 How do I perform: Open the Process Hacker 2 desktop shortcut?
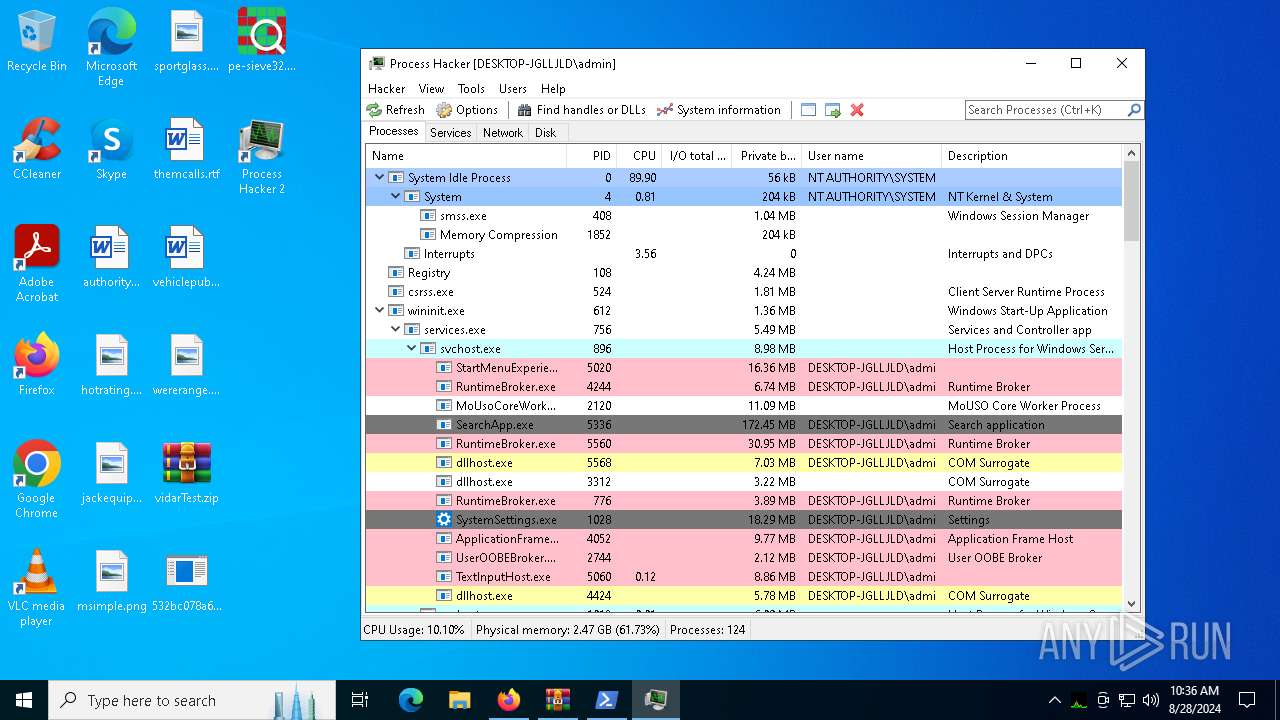(x=262, y=157)
